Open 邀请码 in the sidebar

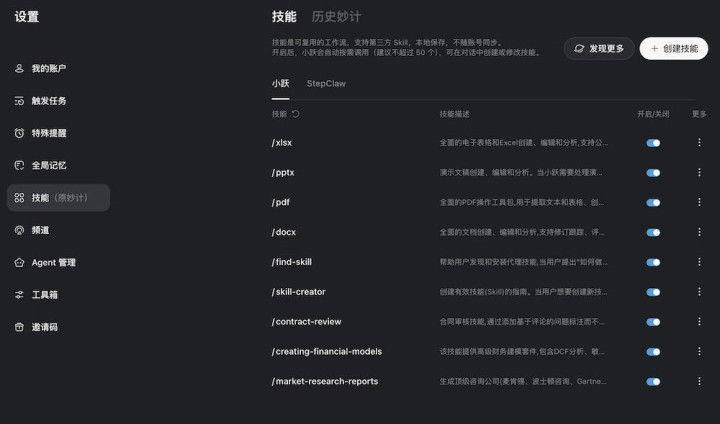point(58,327)
